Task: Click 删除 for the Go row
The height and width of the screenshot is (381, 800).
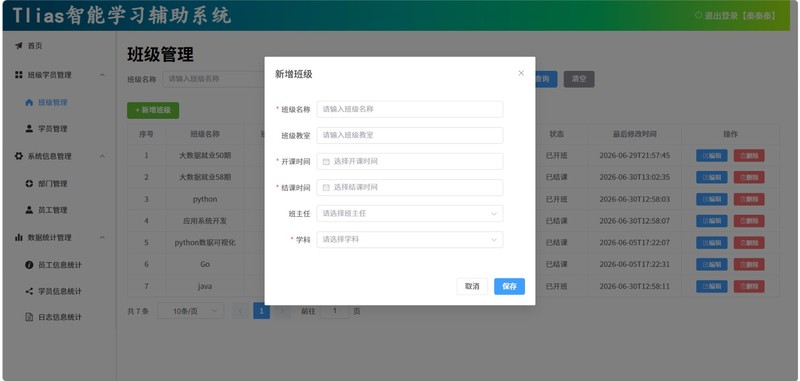Action: pos(749,264)
